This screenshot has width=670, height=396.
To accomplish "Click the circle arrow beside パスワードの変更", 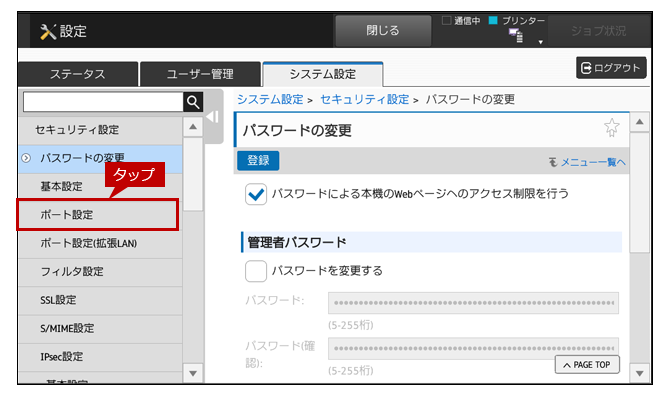I will [x=26, y=158].
